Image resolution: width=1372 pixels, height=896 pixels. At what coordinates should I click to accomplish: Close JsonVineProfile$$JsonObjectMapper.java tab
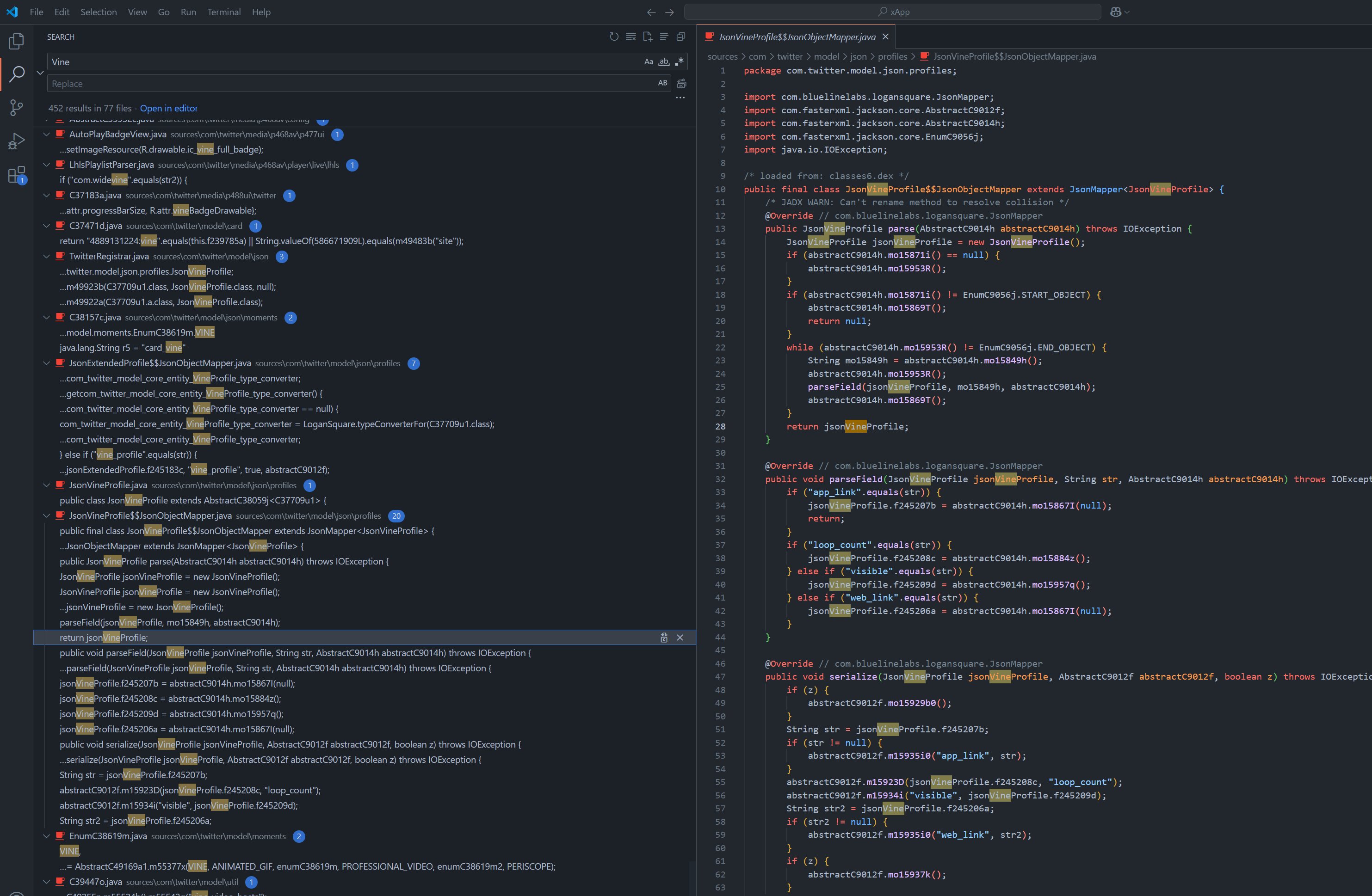(885, 37)
